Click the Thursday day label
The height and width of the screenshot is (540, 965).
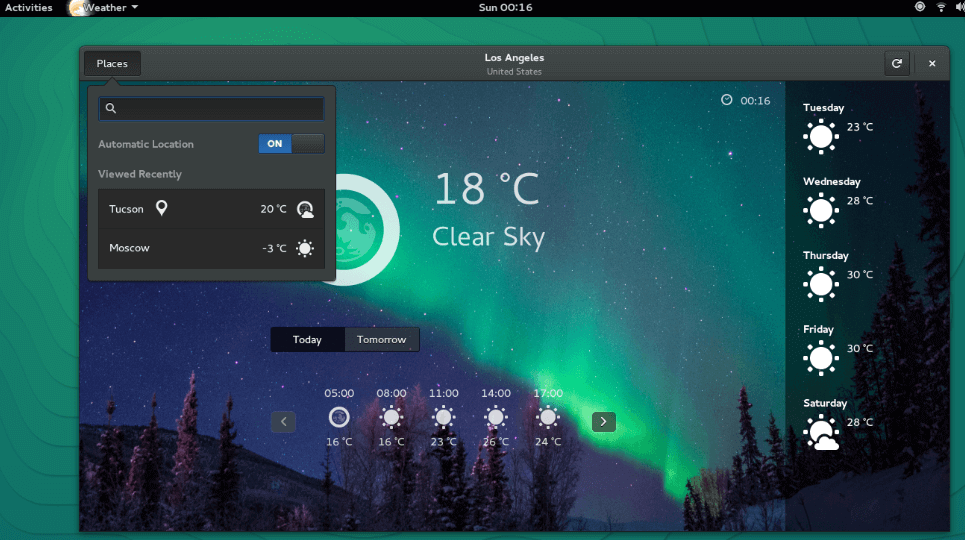coord(825,256)
